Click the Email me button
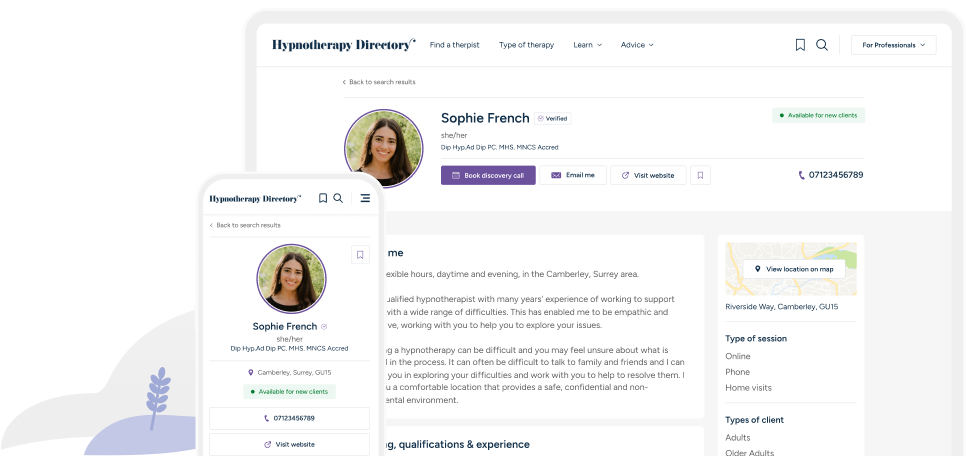This screenshot has width=966, height=456. 573,175
